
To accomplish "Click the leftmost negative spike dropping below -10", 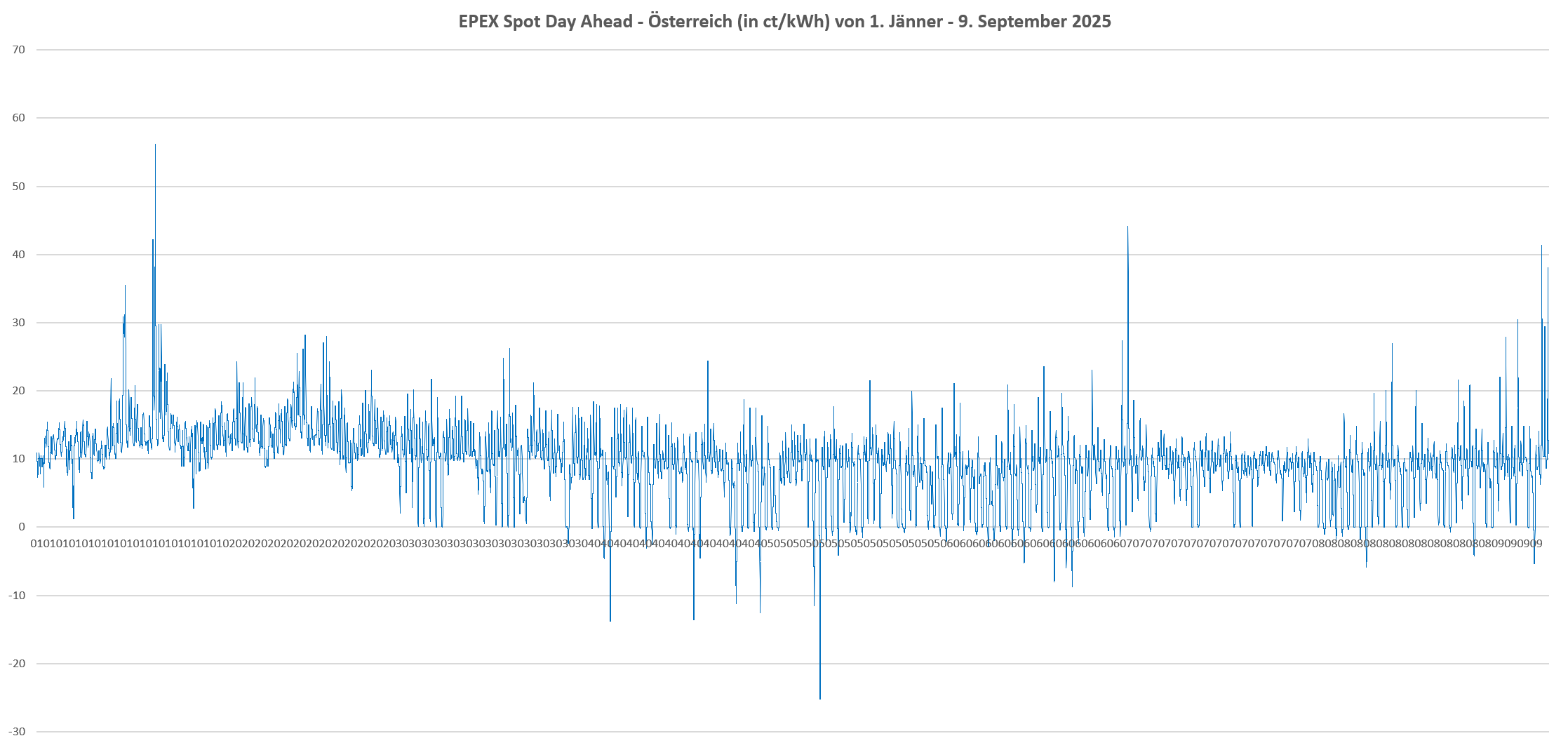I will coord(610,620).
